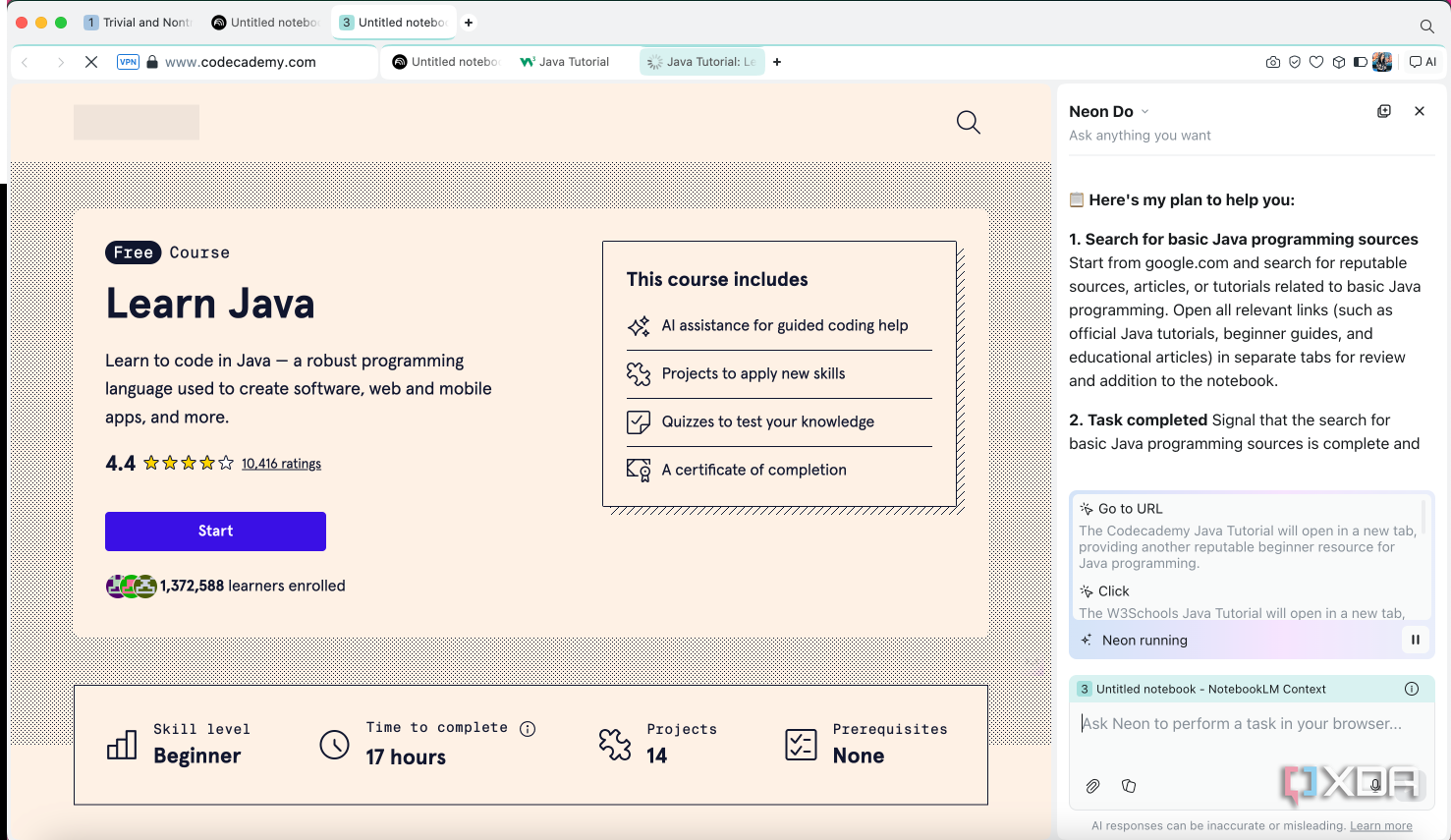Click the Untitled notebook - NotebookLM Context chip
This screenshot has height=840, width=1451.
pos(1201,689)
